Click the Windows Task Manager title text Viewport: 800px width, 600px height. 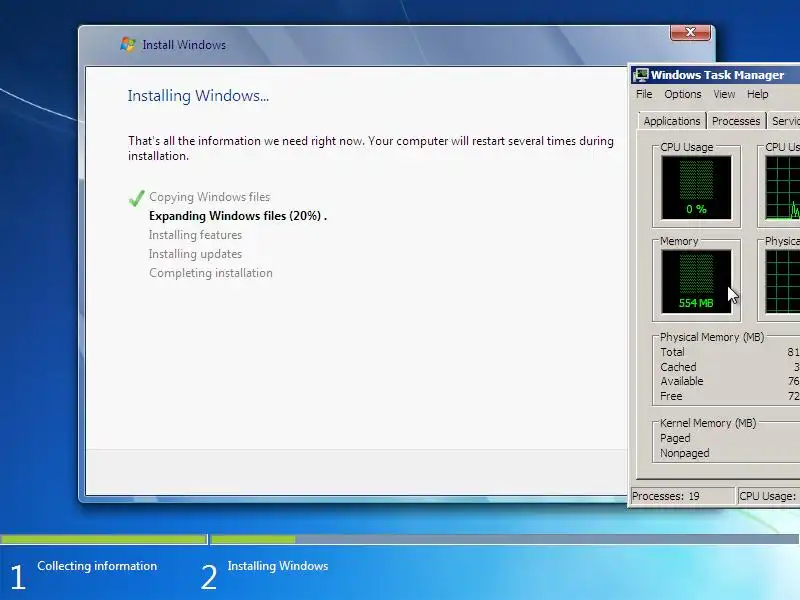[717, 75]
